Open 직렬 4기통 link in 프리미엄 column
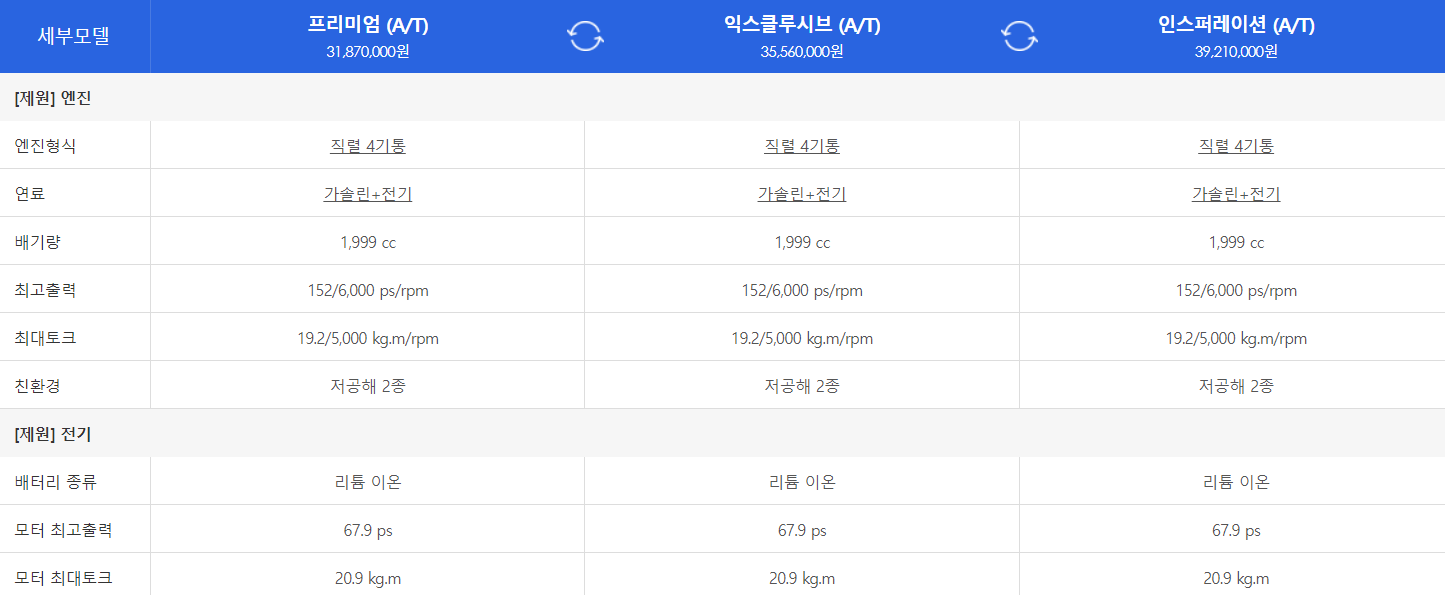The height and width of the screenshot is (595, 1445). (368, 146)
